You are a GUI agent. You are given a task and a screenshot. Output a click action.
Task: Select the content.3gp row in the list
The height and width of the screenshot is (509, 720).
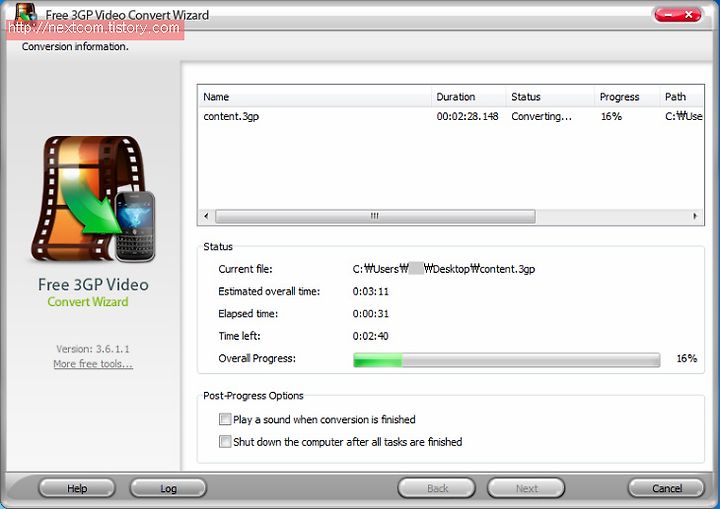click(x=450, y=116)
